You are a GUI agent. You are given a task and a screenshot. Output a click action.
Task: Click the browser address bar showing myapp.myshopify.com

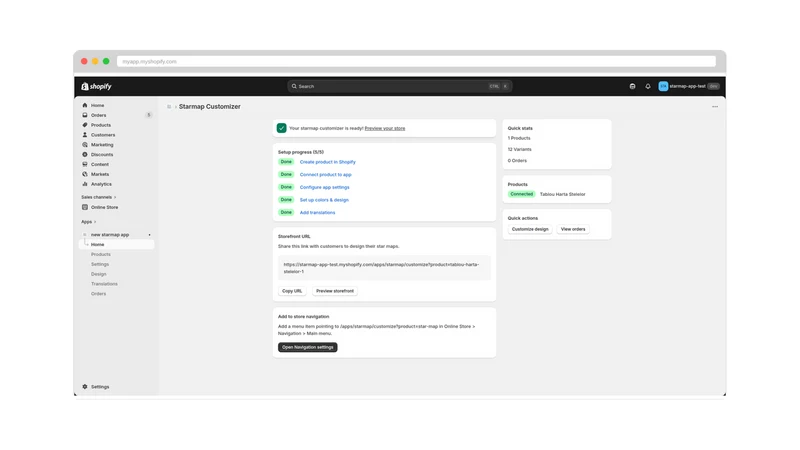click(416, 61)
